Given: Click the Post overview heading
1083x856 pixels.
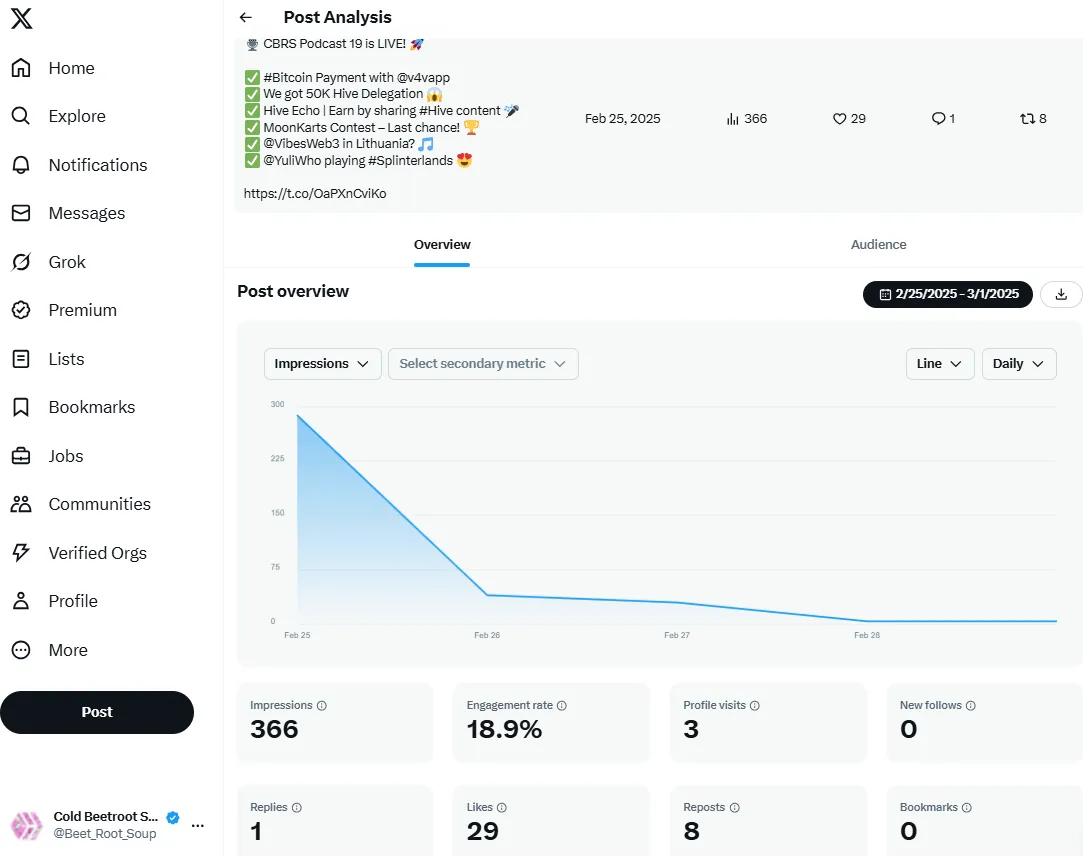Looking at the screenshot, I should 293,292.
